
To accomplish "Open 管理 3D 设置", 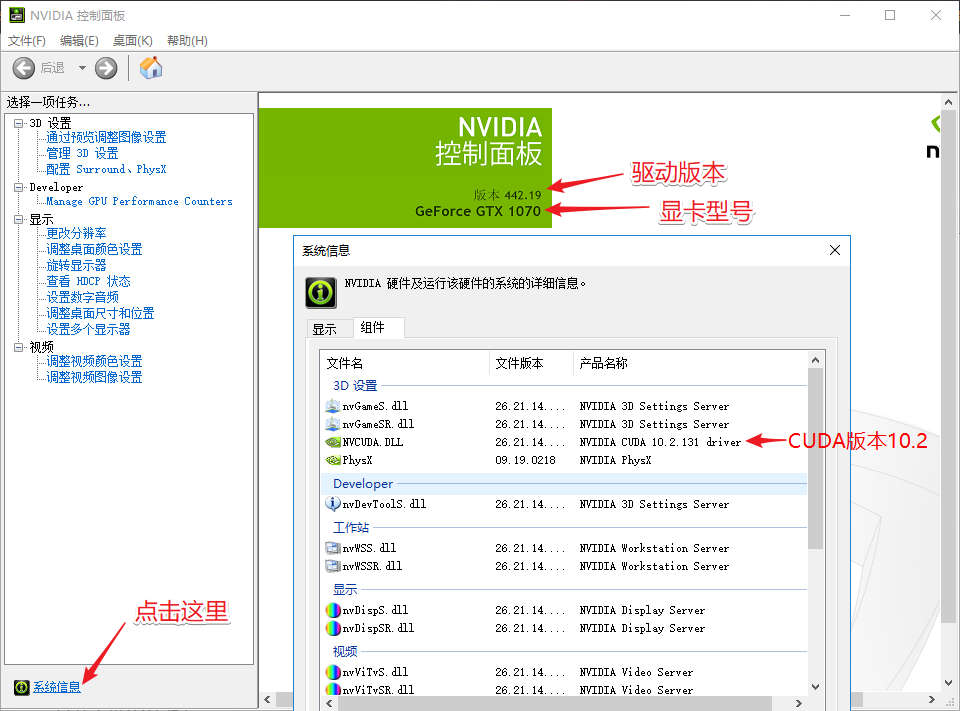I will pyautogui.click(x=83, y=153).
